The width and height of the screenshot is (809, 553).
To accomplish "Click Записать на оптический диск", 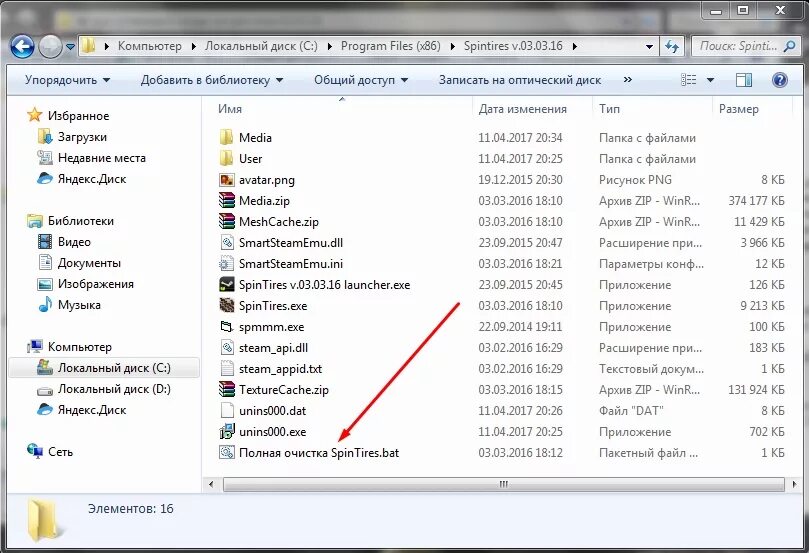I will tap(520, 80).
